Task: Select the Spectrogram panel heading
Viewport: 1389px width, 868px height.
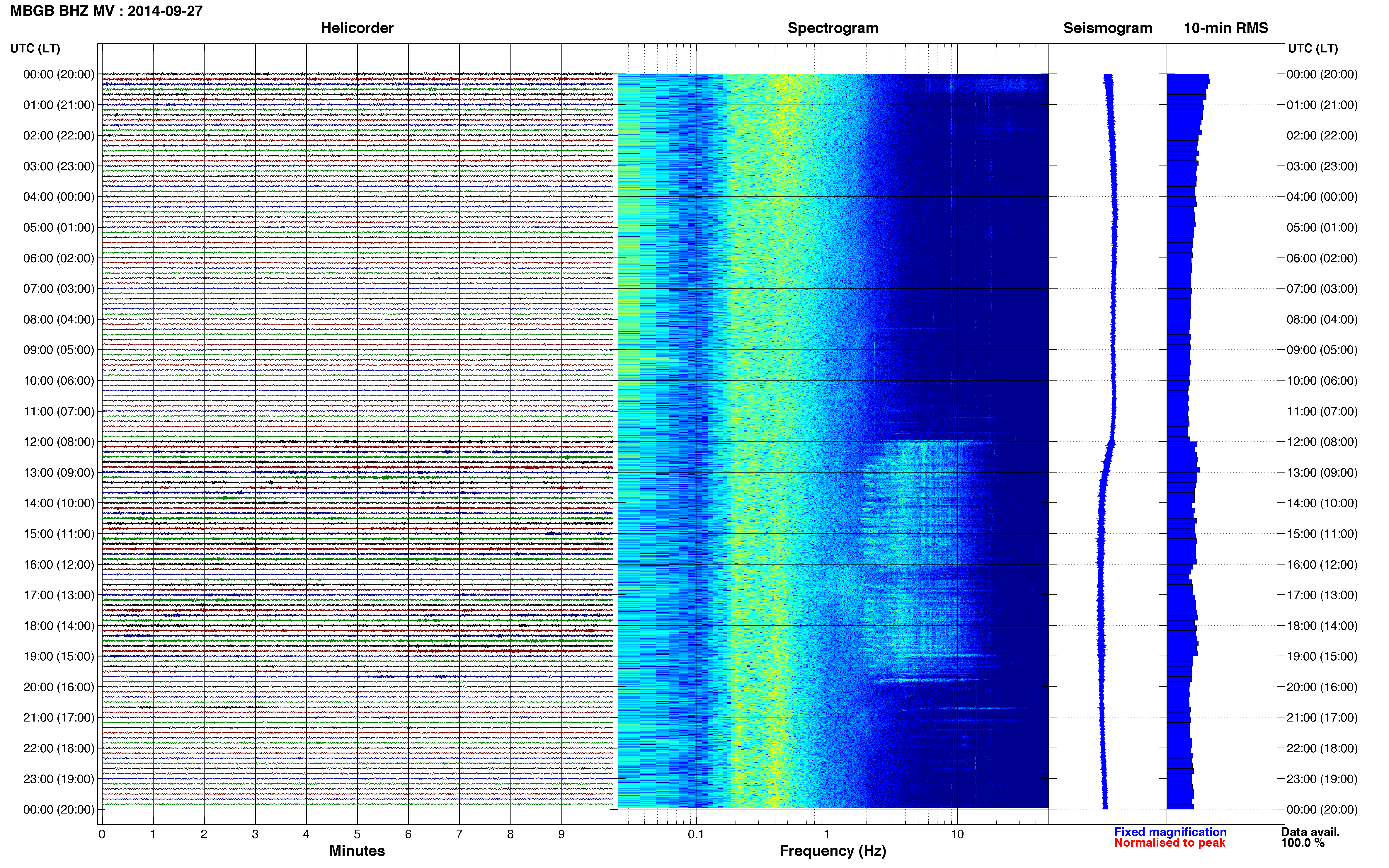Action: 833,28
